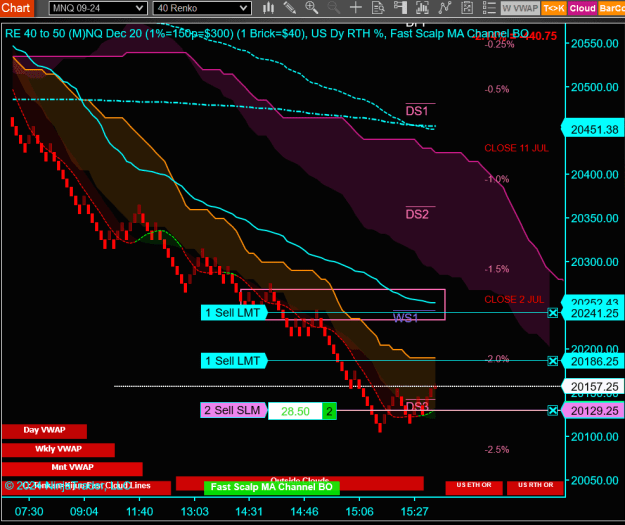This screenshot has height=525, width=625.
Task: Click the -2.5% percent level label
Action: point(497,450)
